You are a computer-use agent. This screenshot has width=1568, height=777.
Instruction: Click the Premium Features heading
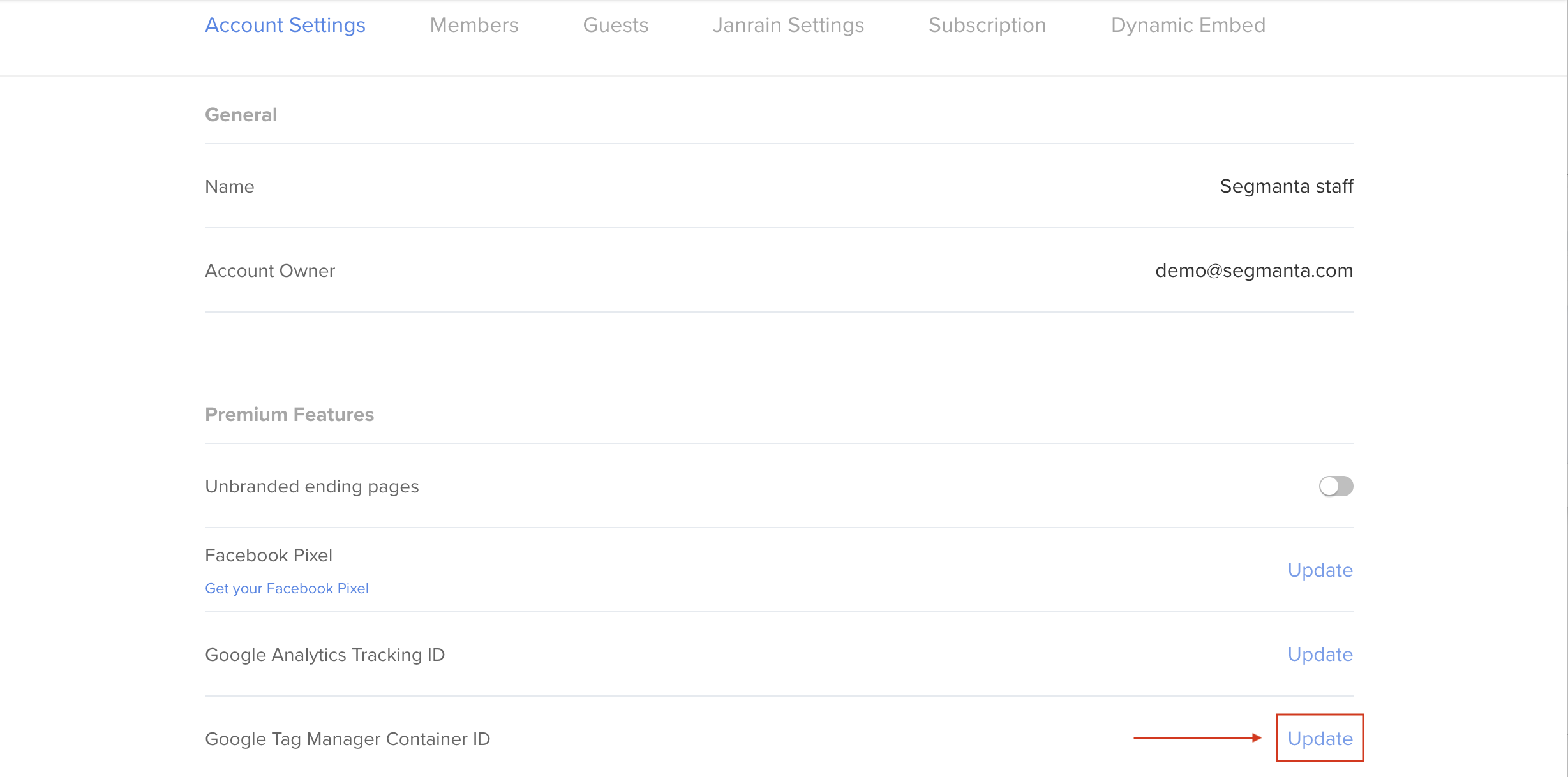click(289, 415)
